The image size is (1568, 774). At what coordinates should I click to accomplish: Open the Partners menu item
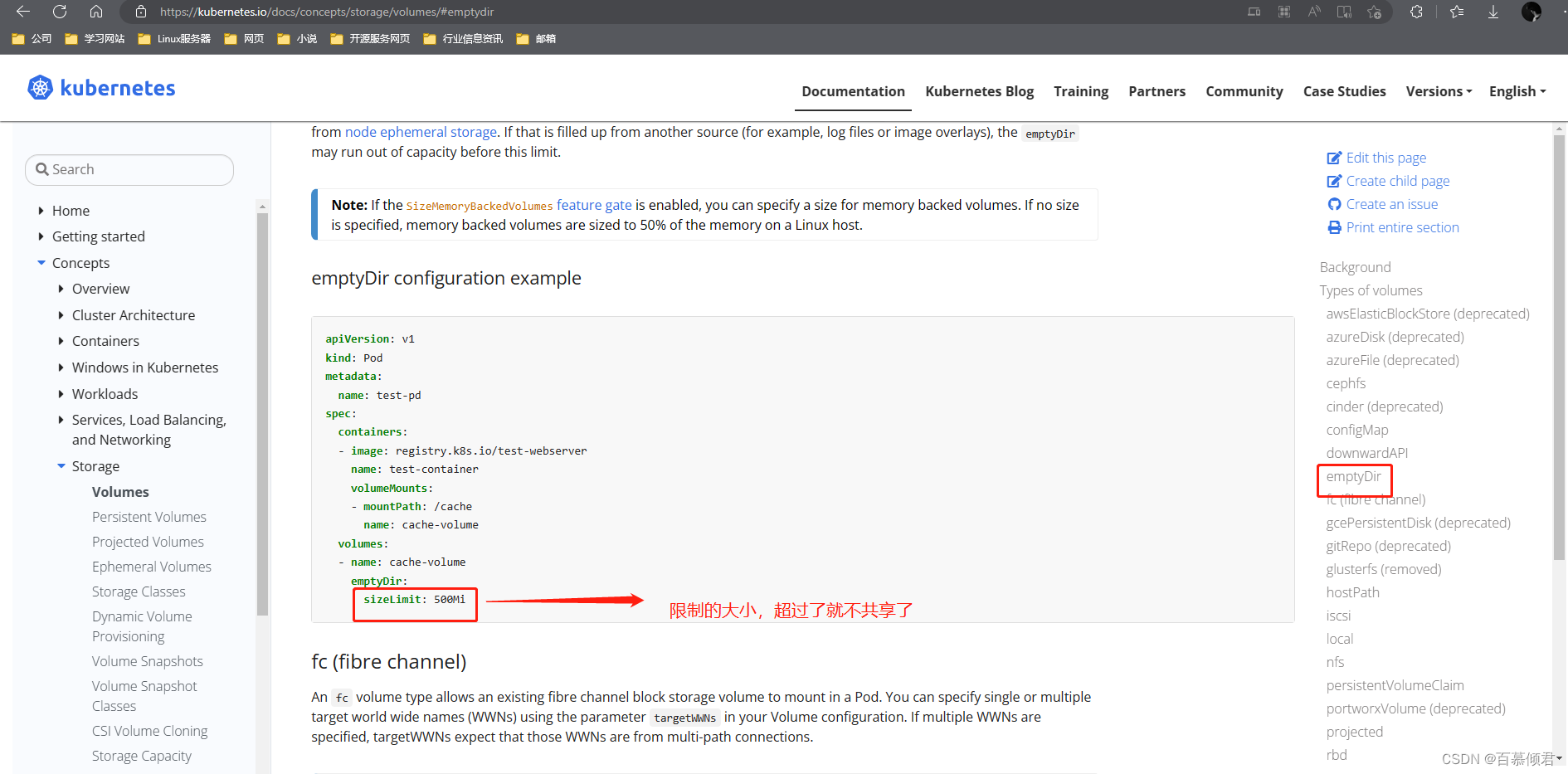point(1157,91)
